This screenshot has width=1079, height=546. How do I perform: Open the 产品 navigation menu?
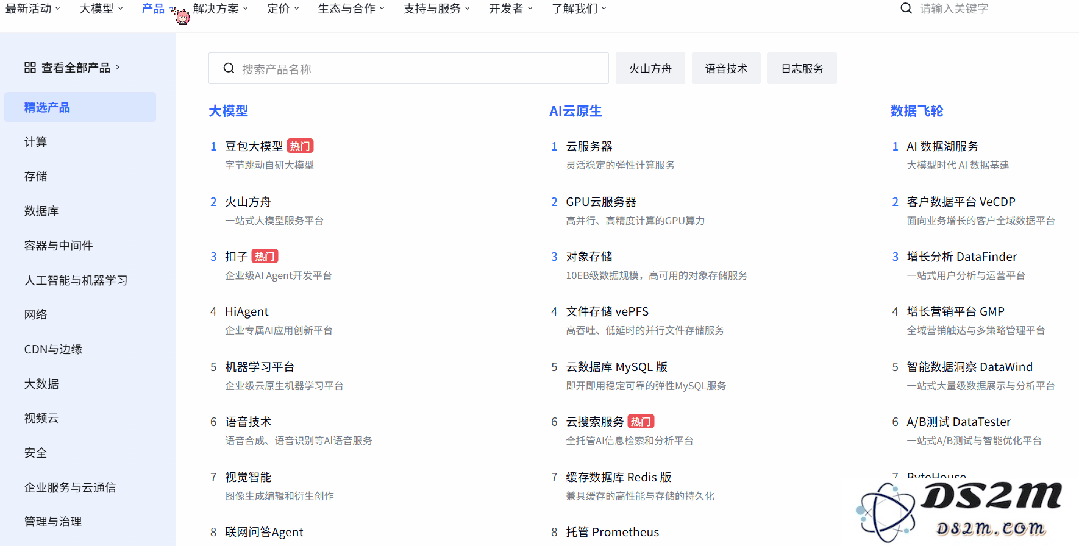158,9
